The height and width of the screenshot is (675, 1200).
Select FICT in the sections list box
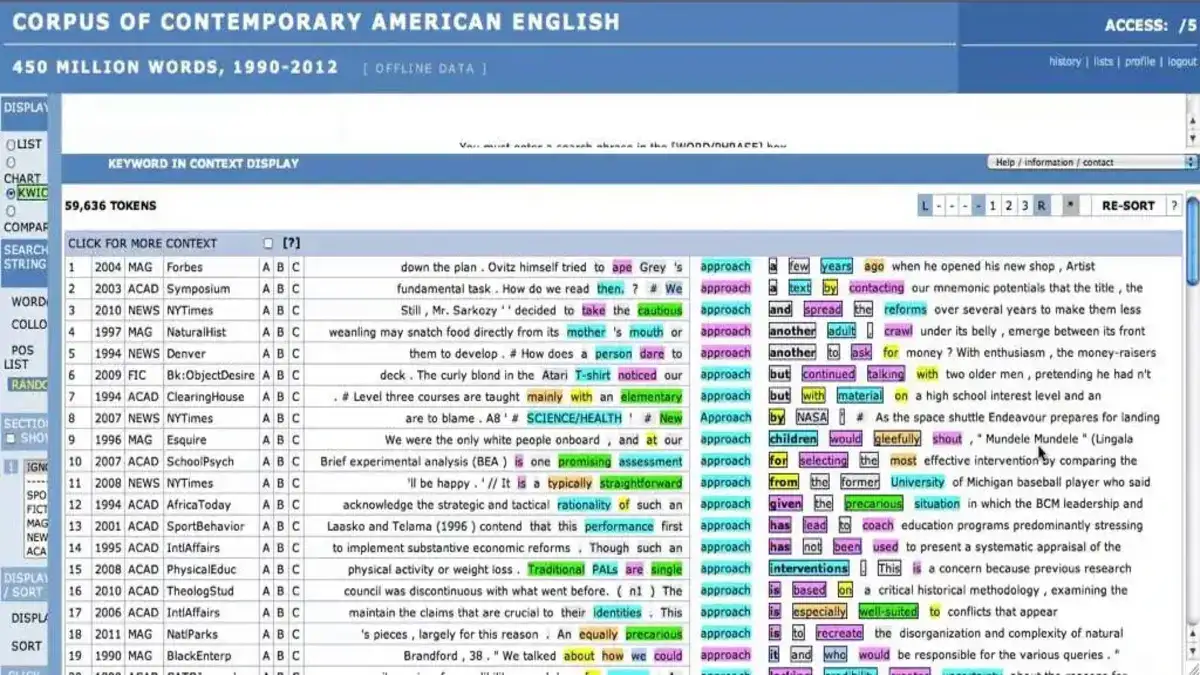tap(35, 507)
